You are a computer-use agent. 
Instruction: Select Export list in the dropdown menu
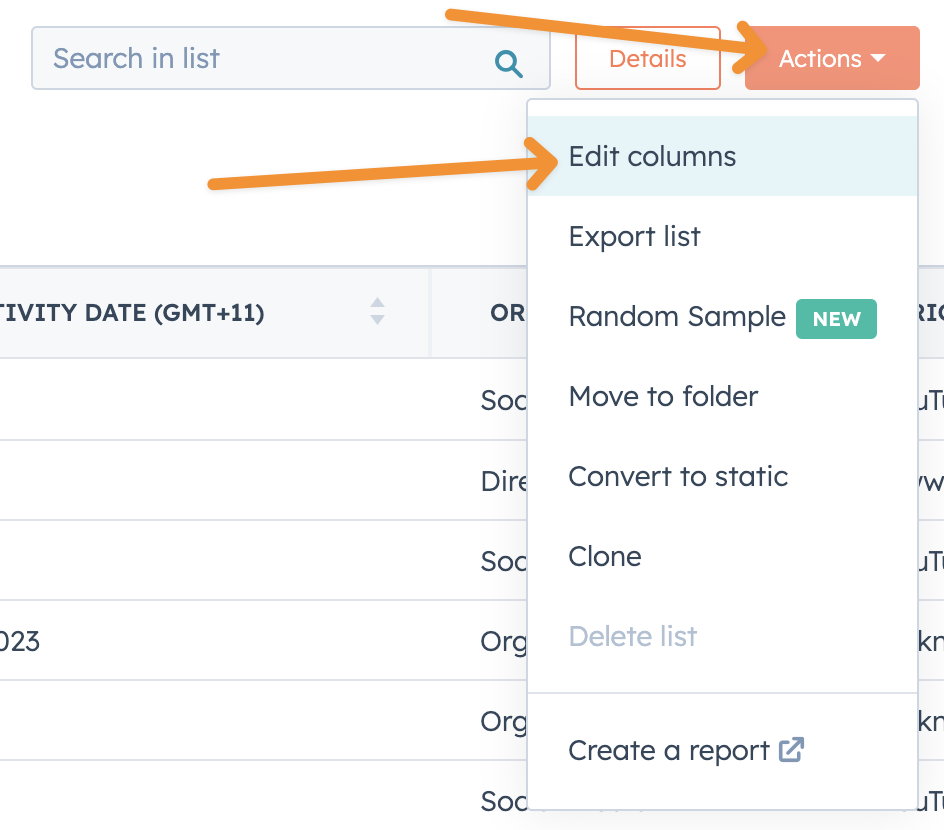(x=634, y=237)
